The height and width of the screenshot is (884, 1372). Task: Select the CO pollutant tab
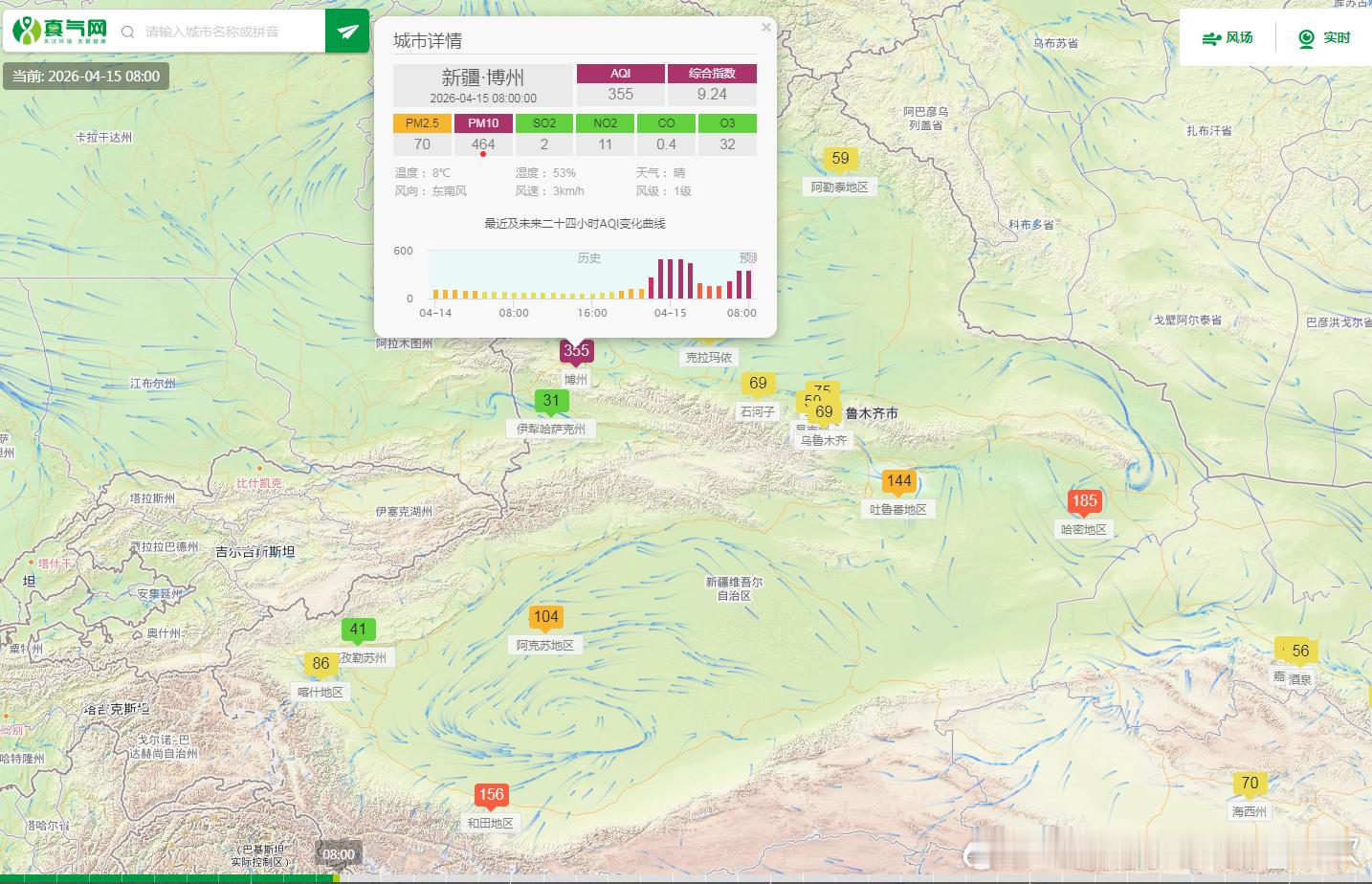point(666,123)
